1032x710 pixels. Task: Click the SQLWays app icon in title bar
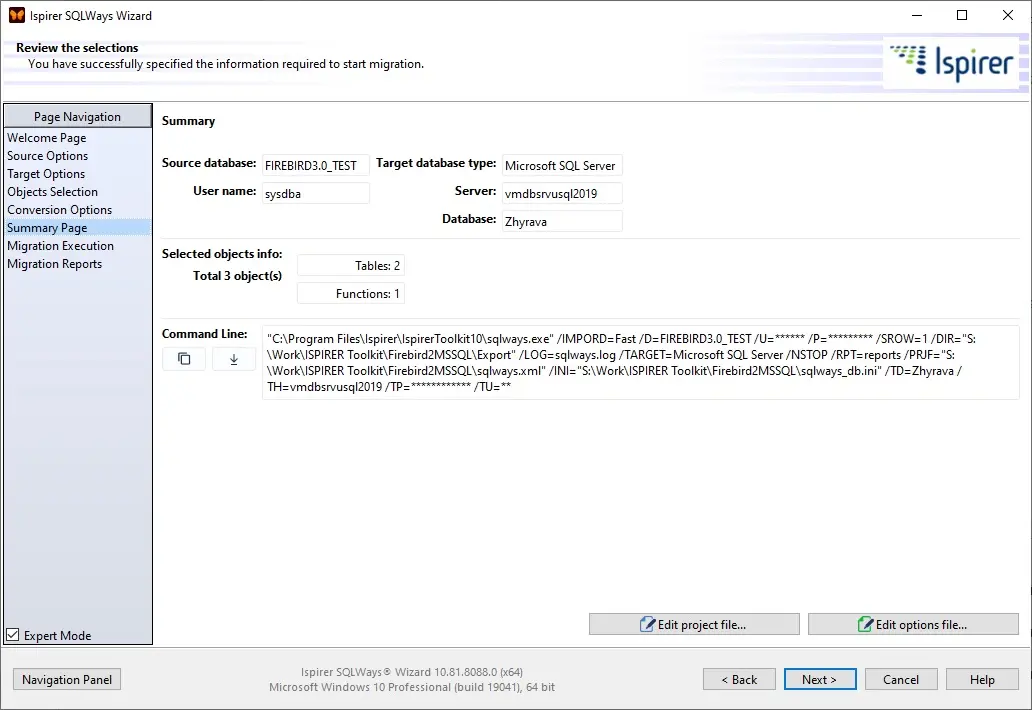[16, 14]
